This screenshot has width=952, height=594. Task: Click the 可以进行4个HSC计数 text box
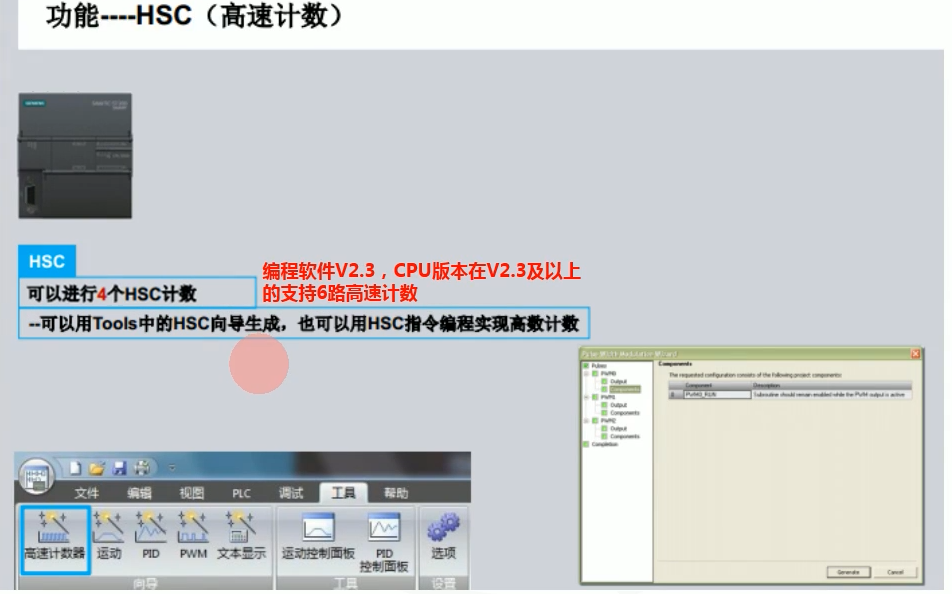(x=137, y=293)
